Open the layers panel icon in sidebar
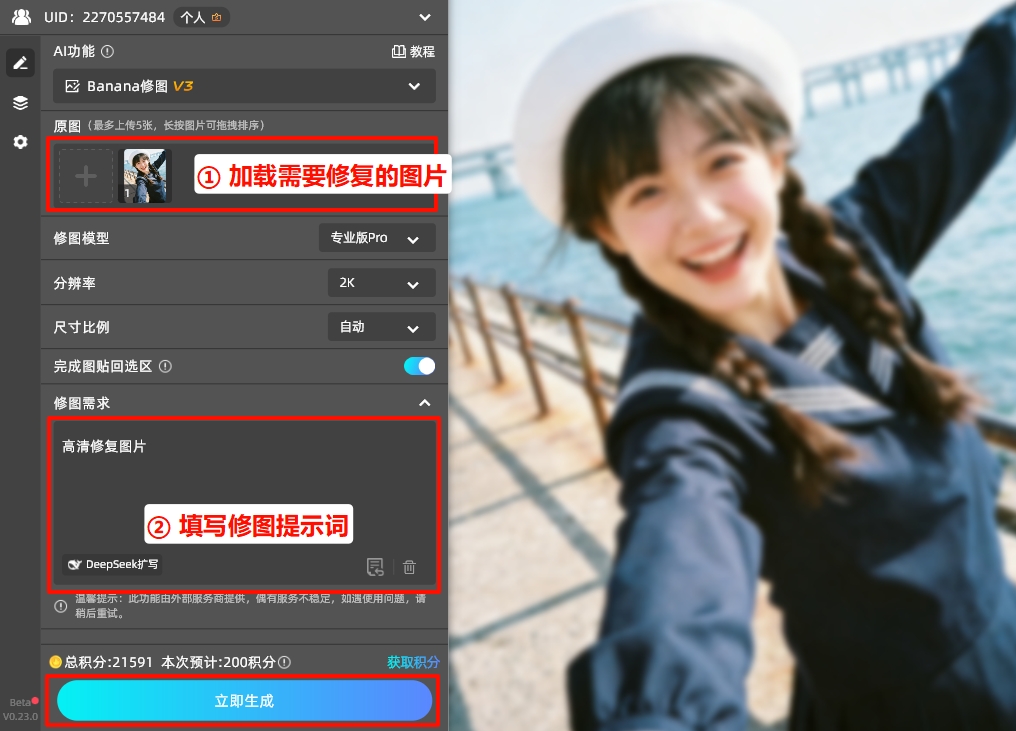This screenshot has height=731, width=1016. pos(20,102)
